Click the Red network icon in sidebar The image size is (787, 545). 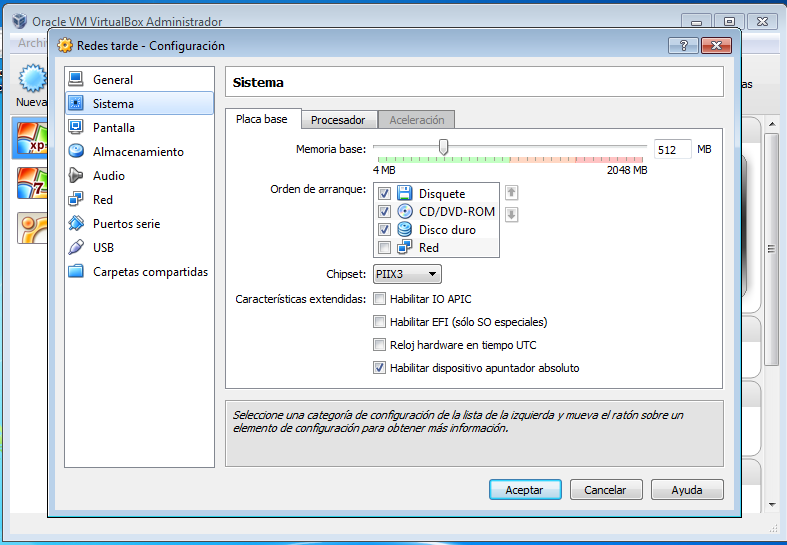point(76,199)
